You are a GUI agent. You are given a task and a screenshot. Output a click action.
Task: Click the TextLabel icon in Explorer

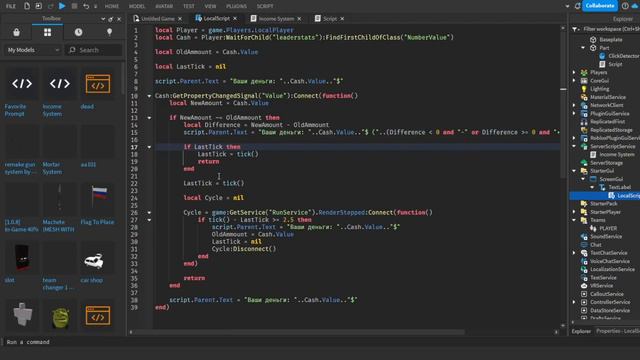click(x=602, y=187)
